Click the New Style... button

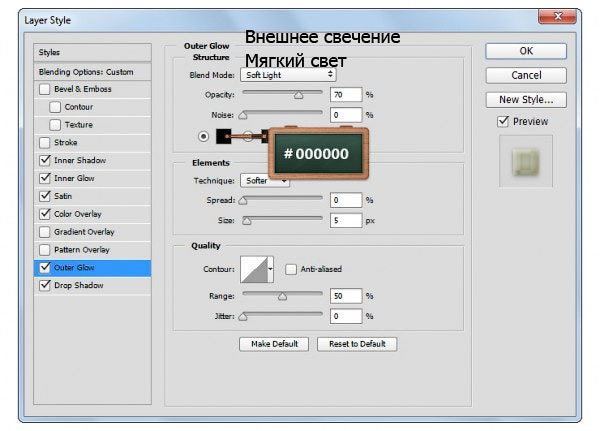tap(526, 100)
